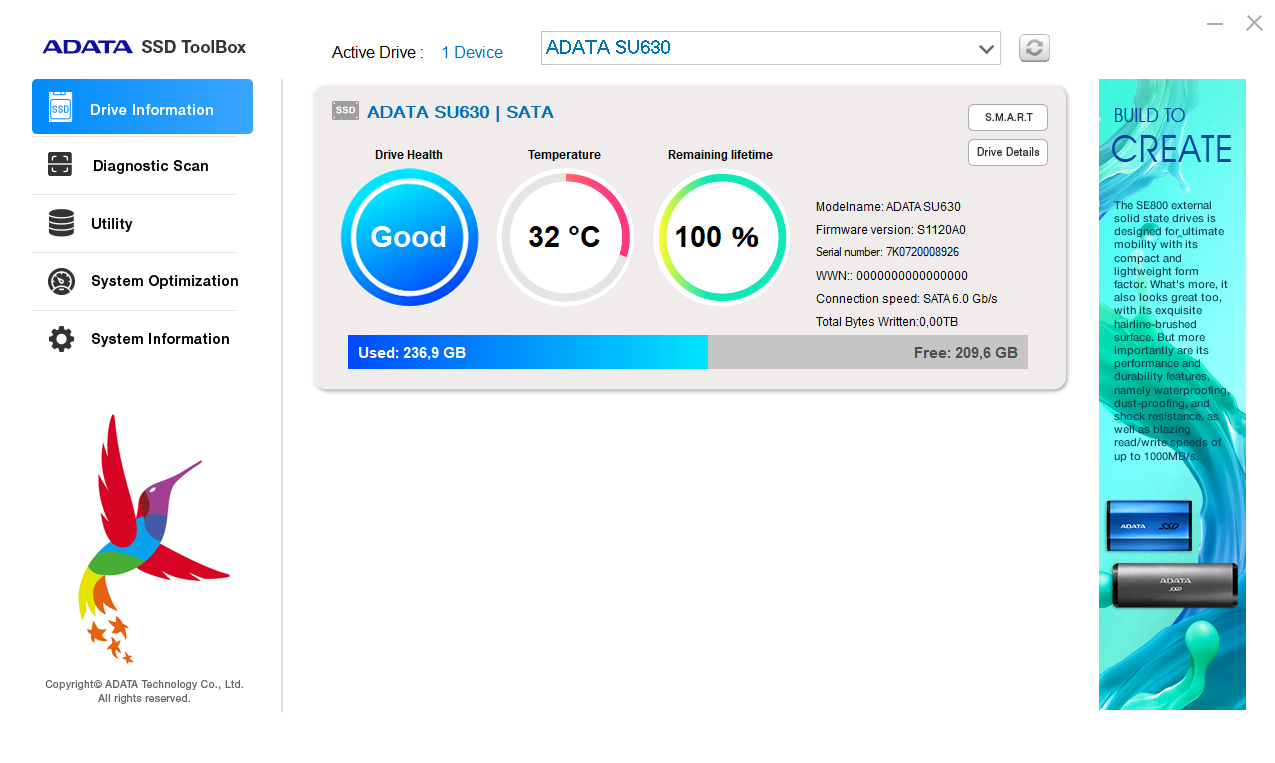Click the Connection speed SATA 6.0 Gb/s text

pyautogui.click(x=907, y=299)
